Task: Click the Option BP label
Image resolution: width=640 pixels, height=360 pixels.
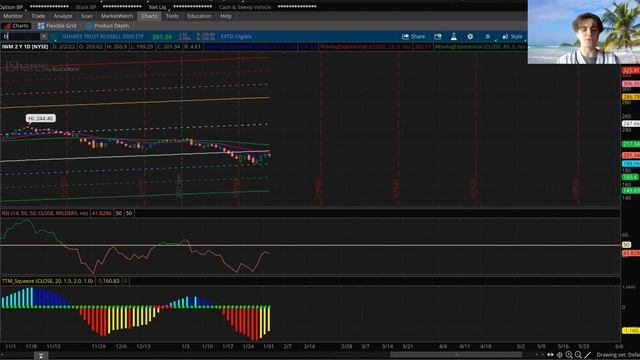Action: [11, 7]
